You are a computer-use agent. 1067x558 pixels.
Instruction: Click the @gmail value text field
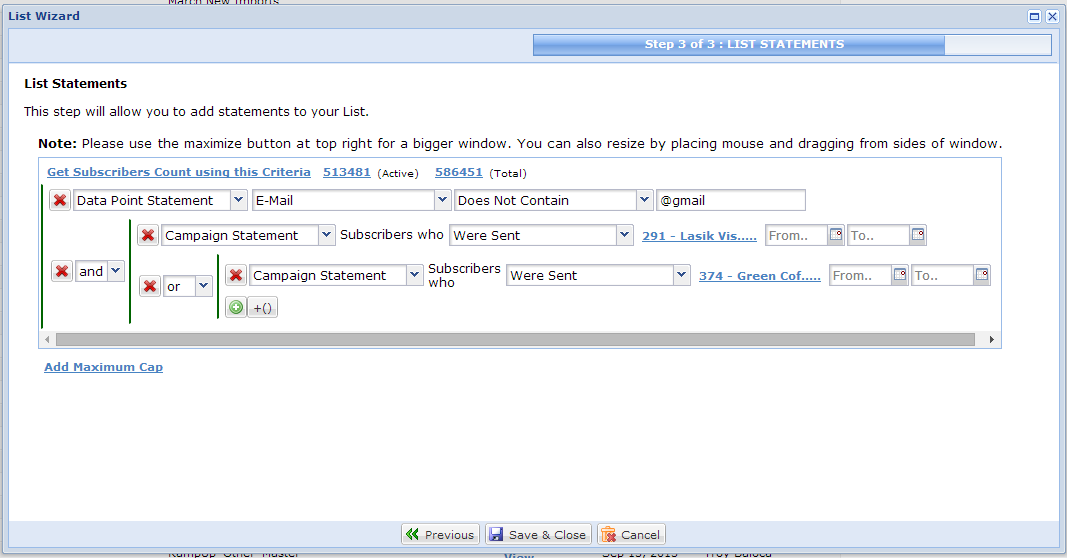pos(730,200)
